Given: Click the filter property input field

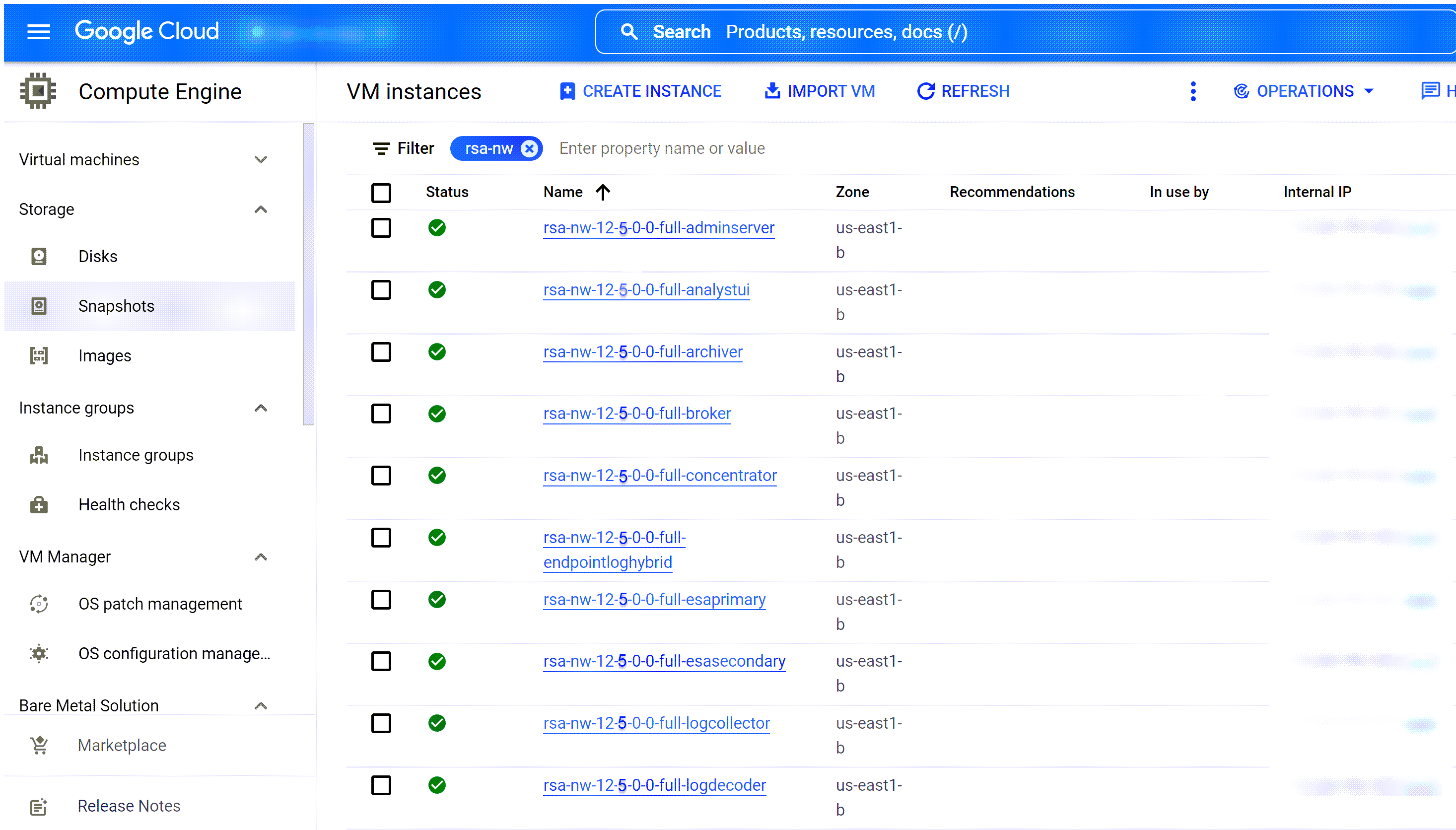Looking at the screenshot, I should [x=661, y=149].
